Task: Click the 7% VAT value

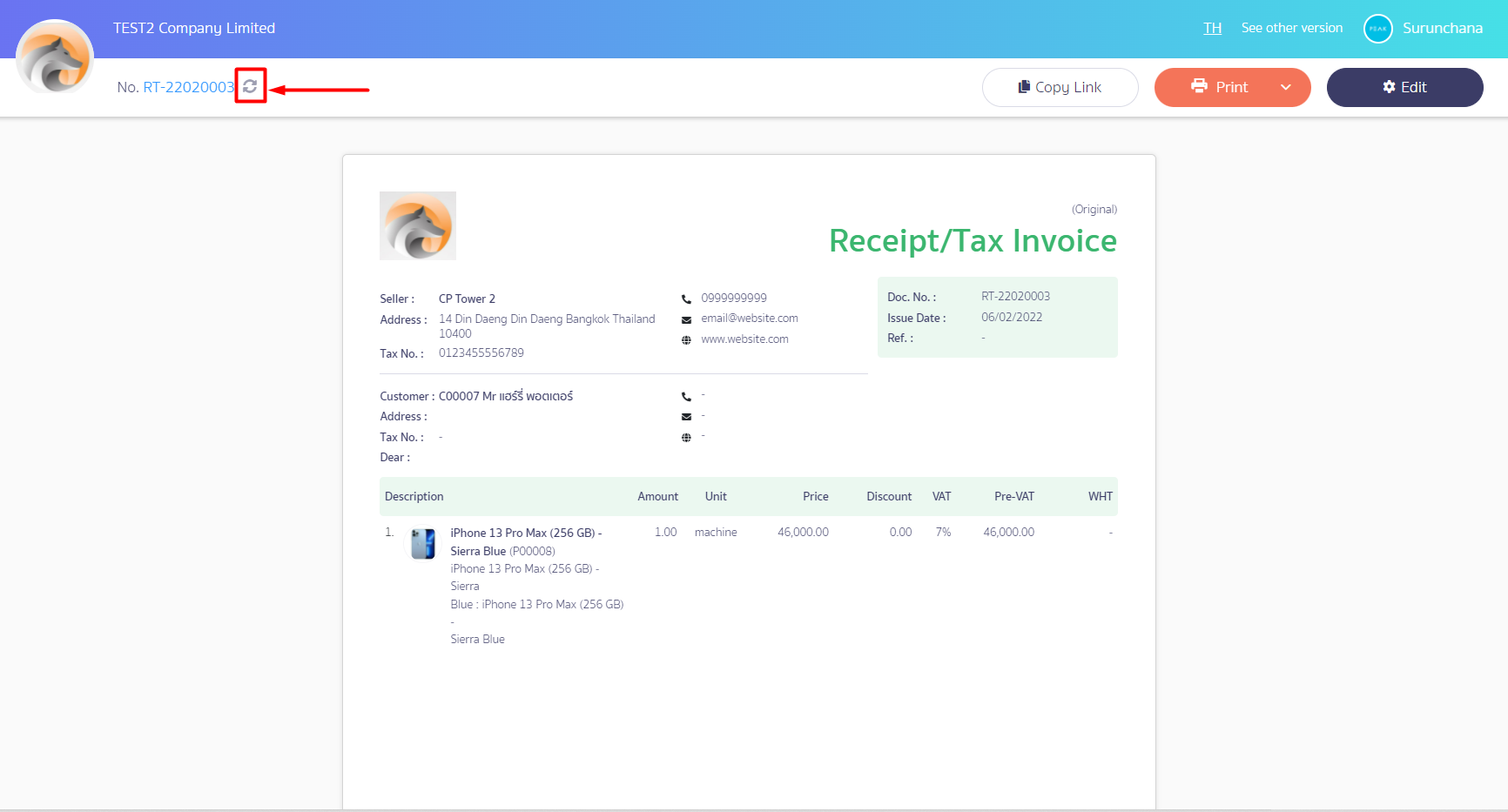Action: click(943, 532)
